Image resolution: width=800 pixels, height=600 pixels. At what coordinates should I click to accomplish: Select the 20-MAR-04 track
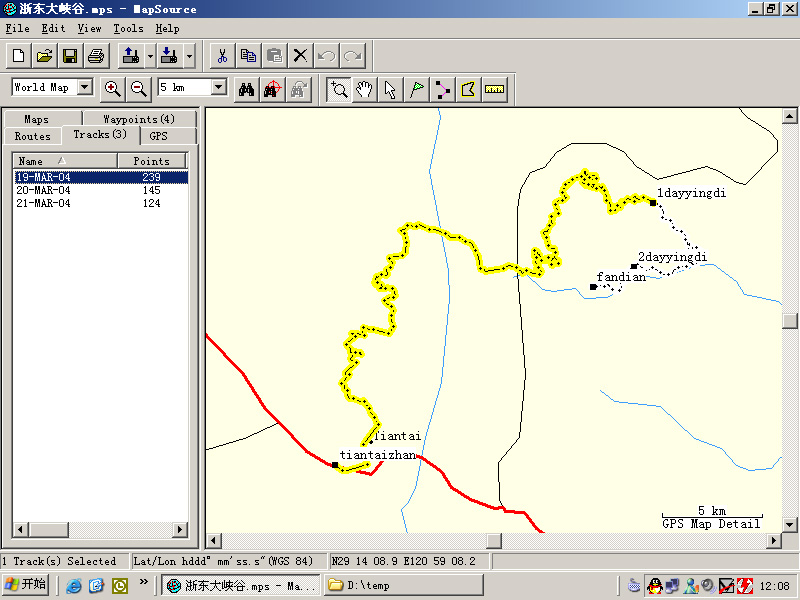tap(43, 190)
